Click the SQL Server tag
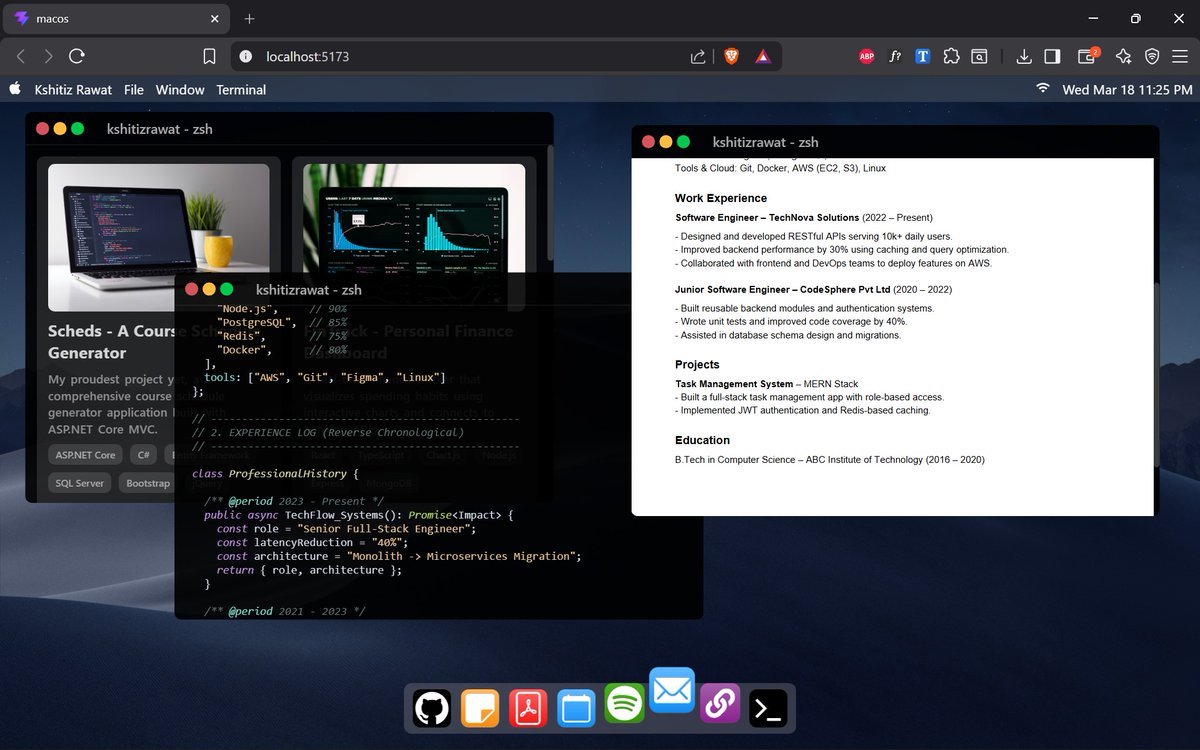Viewport: 1200px width, 750px height. (79, 483)
